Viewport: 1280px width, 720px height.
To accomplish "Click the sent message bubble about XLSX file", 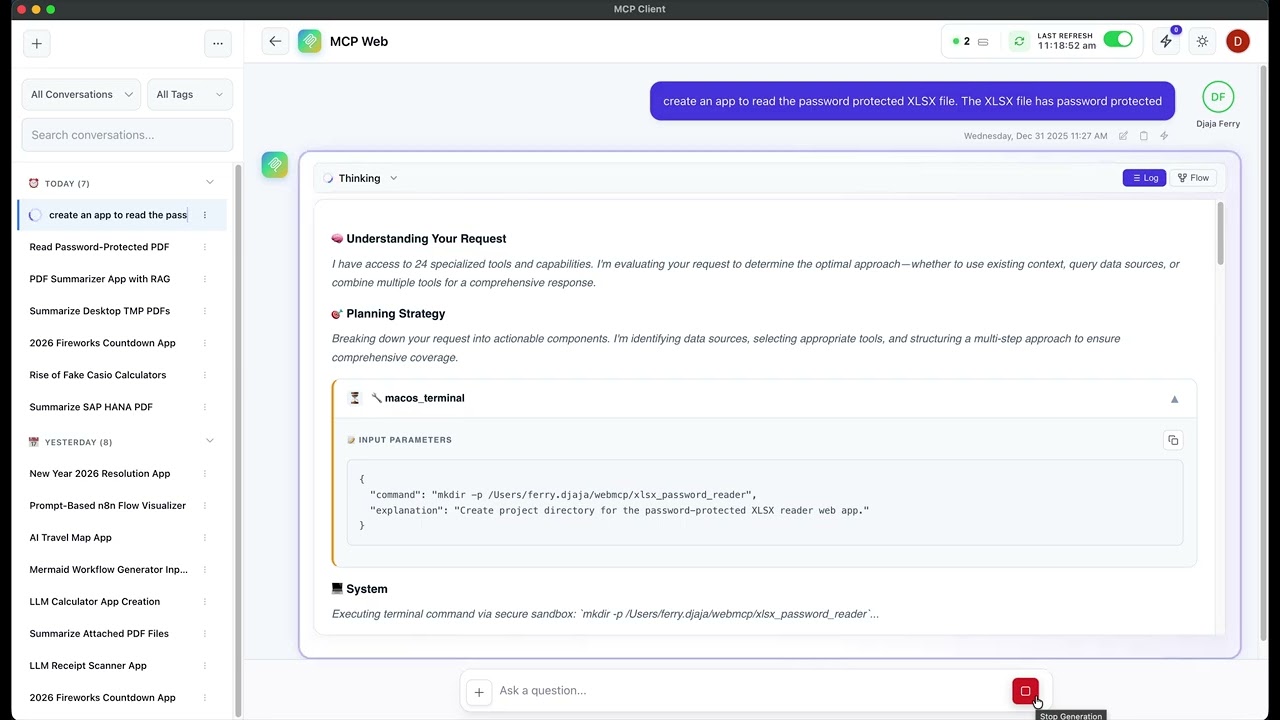I will 912,101.
